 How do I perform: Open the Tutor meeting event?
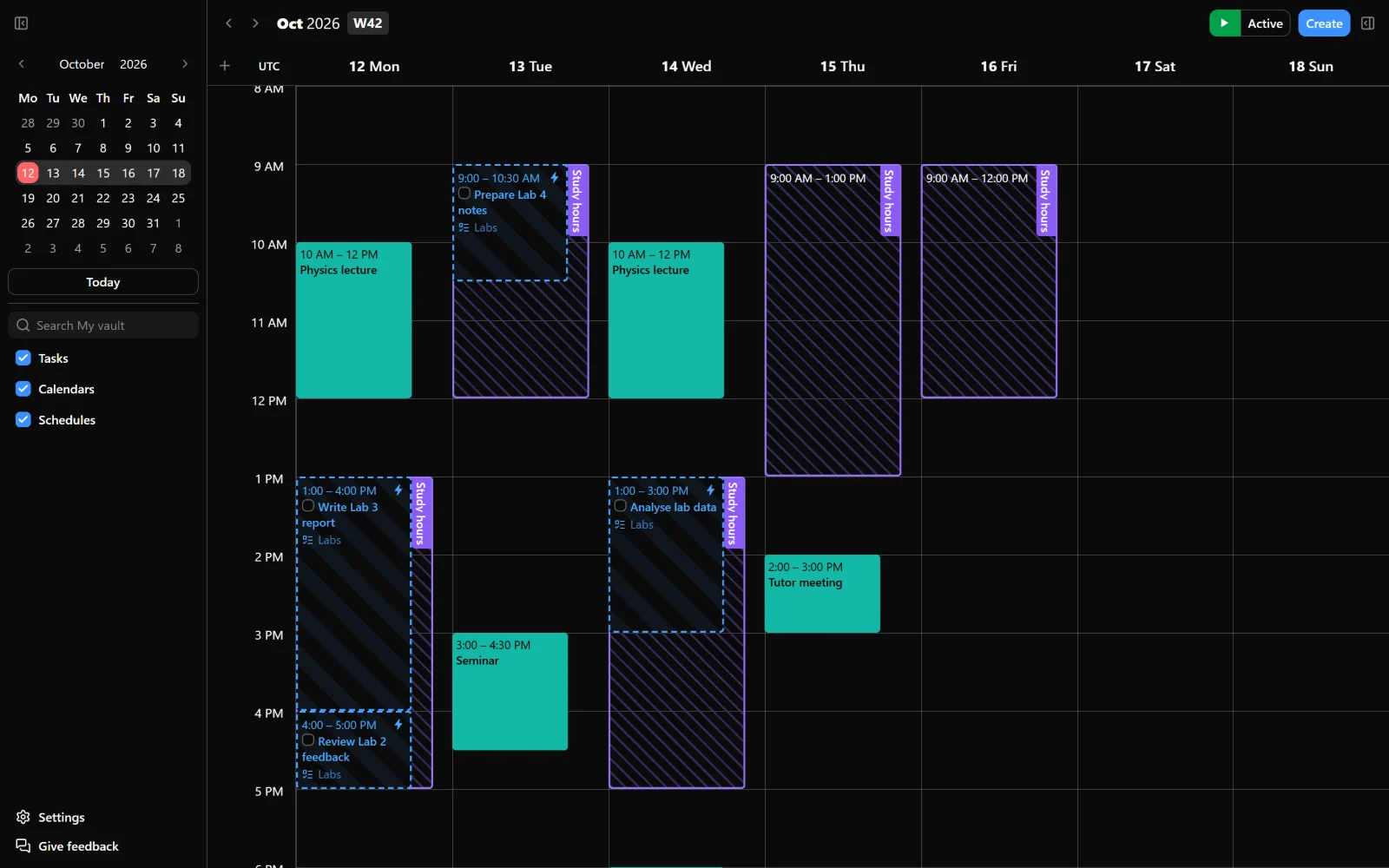pos(822,594)
